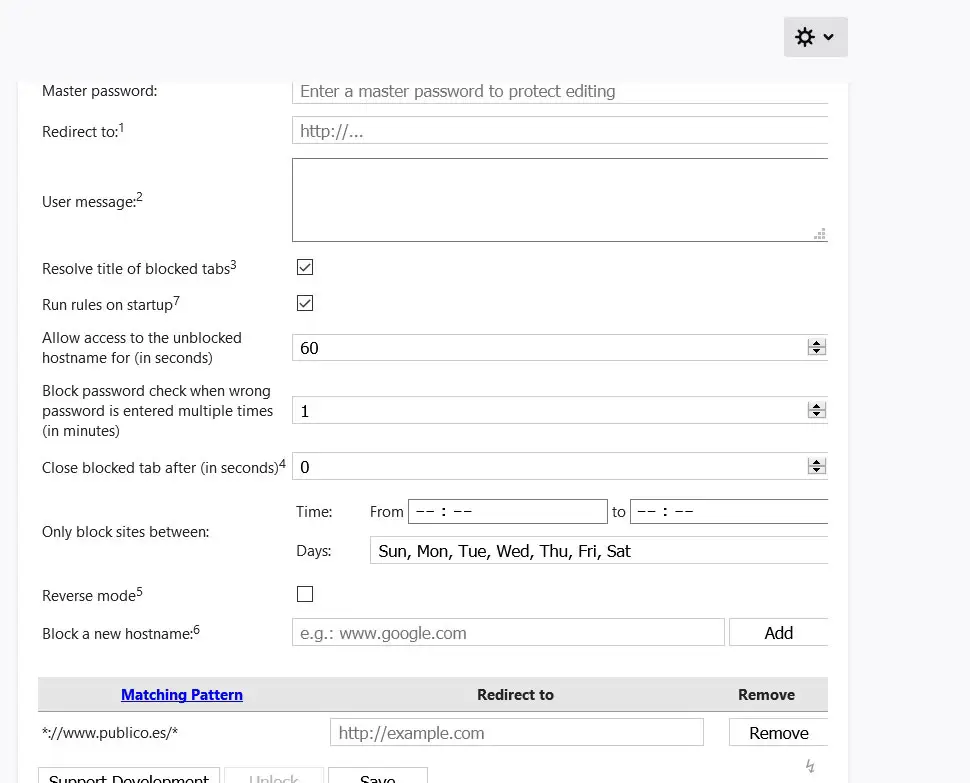Set the 'to' end time field

(x=728, y=512)
